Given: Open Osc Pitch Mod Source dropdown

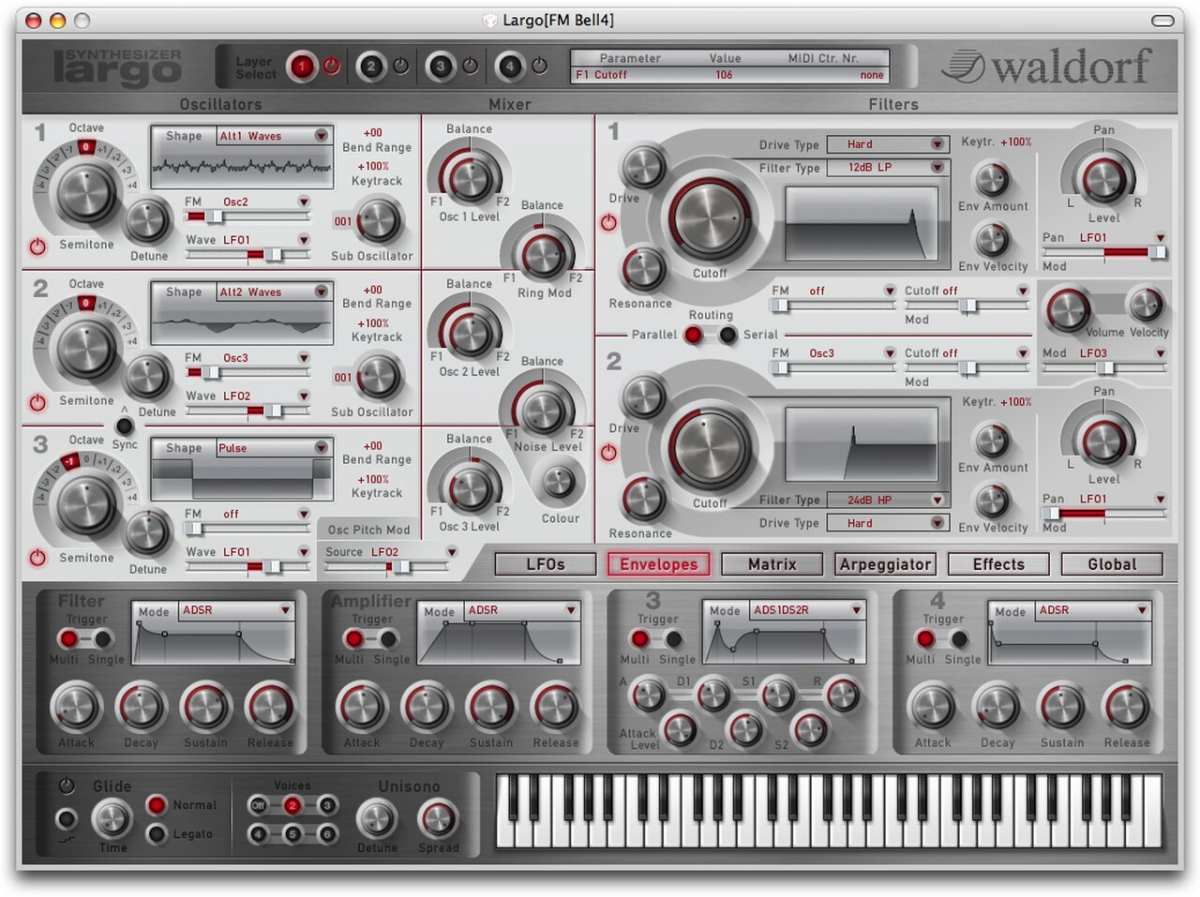Looking at the screenshot, I should [x=413, y=551].
